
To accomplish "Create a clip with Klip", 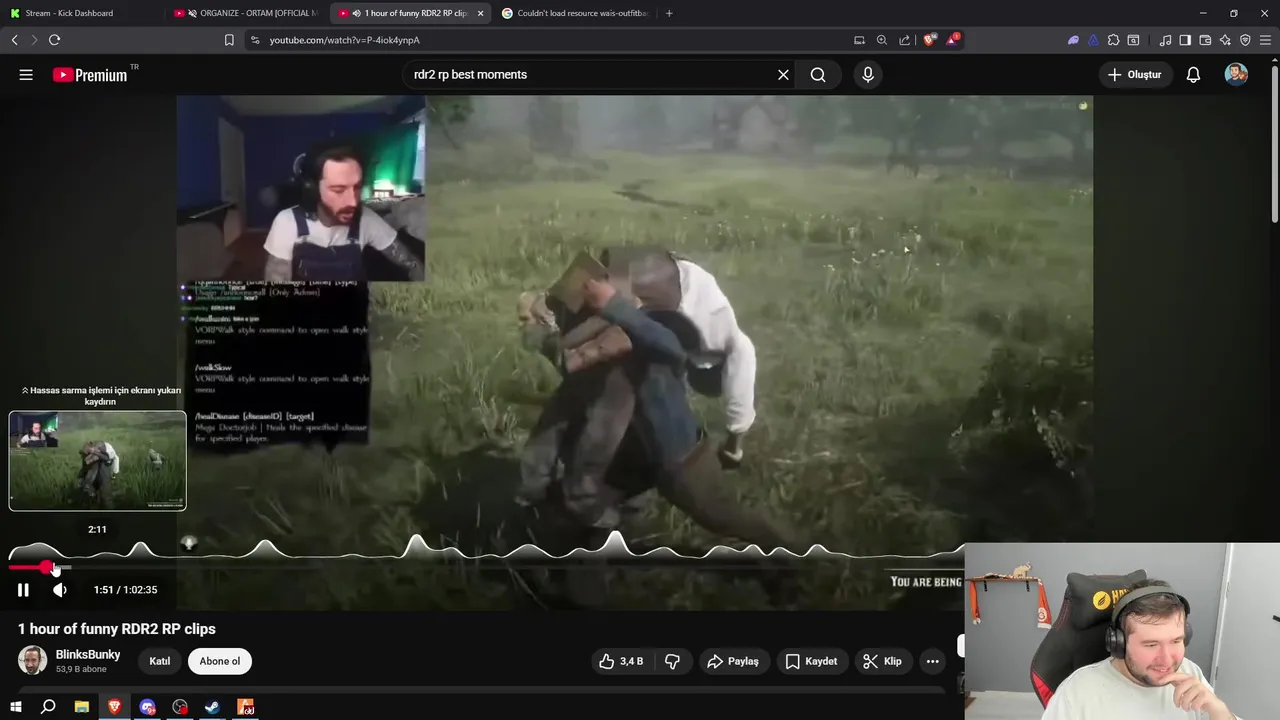I will pyautogui.click(x=882, y=661).
